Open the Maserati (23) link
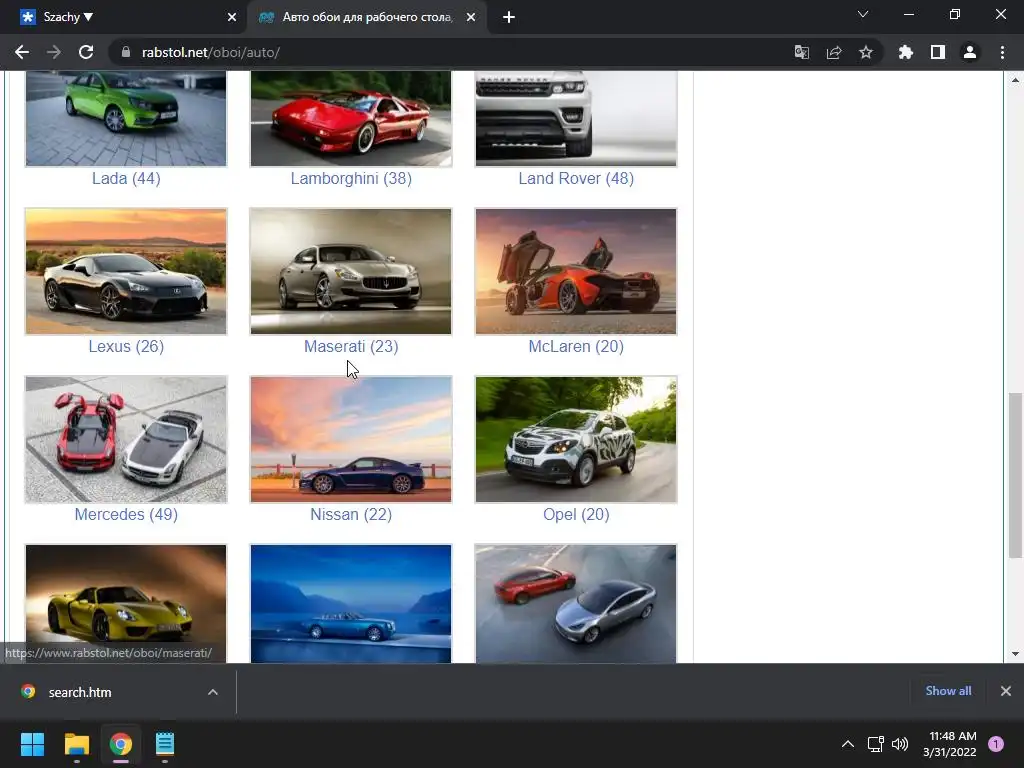The height and width of the screenshot is (768, 1024). point(351,346)
